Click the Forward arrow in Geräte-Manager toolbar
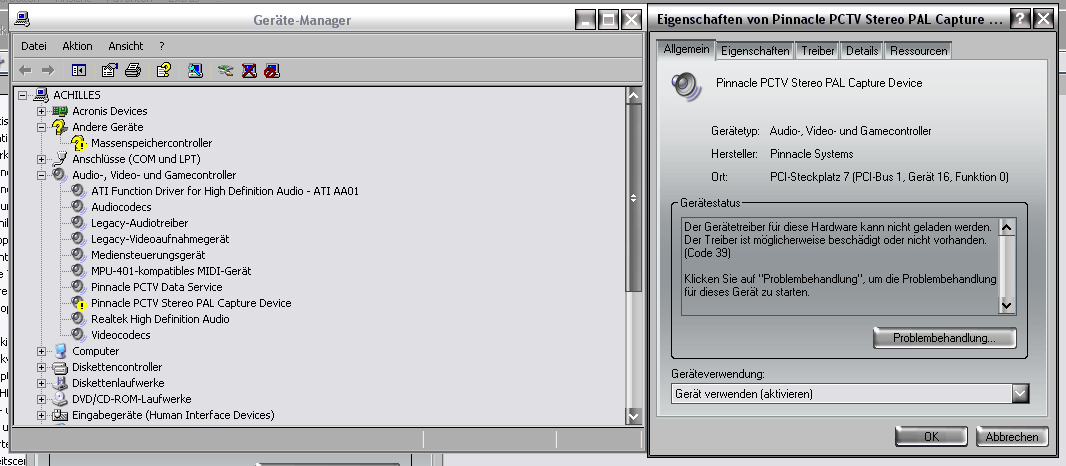Screen dimensions: 1066x466 pos(48,70)
